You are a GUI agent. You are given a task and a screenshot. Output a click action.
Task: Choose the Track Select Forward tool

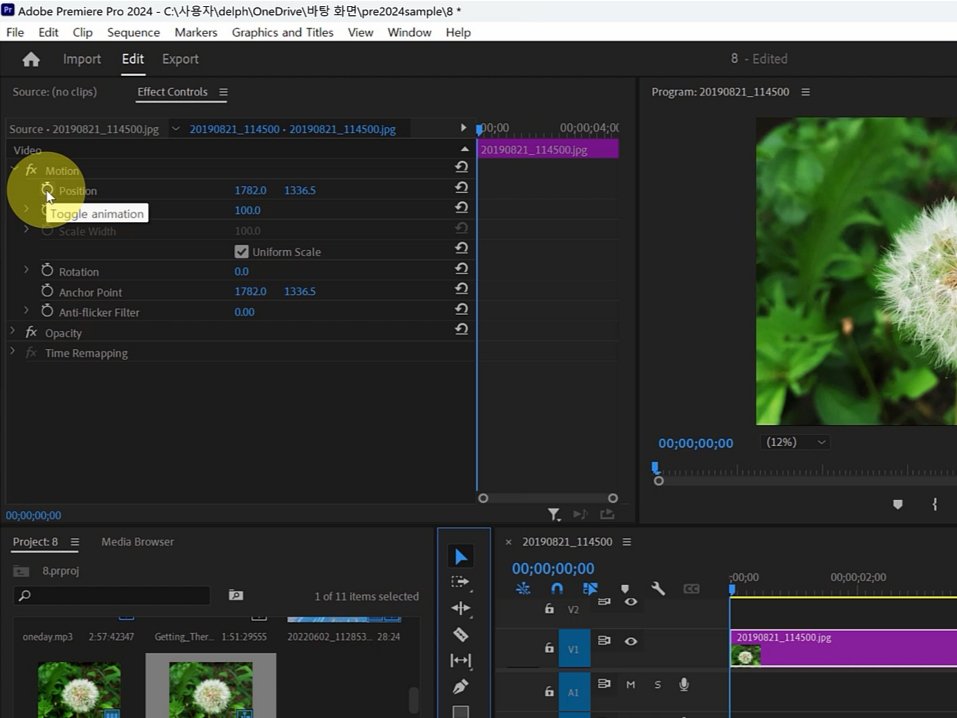tap(461, 582)
